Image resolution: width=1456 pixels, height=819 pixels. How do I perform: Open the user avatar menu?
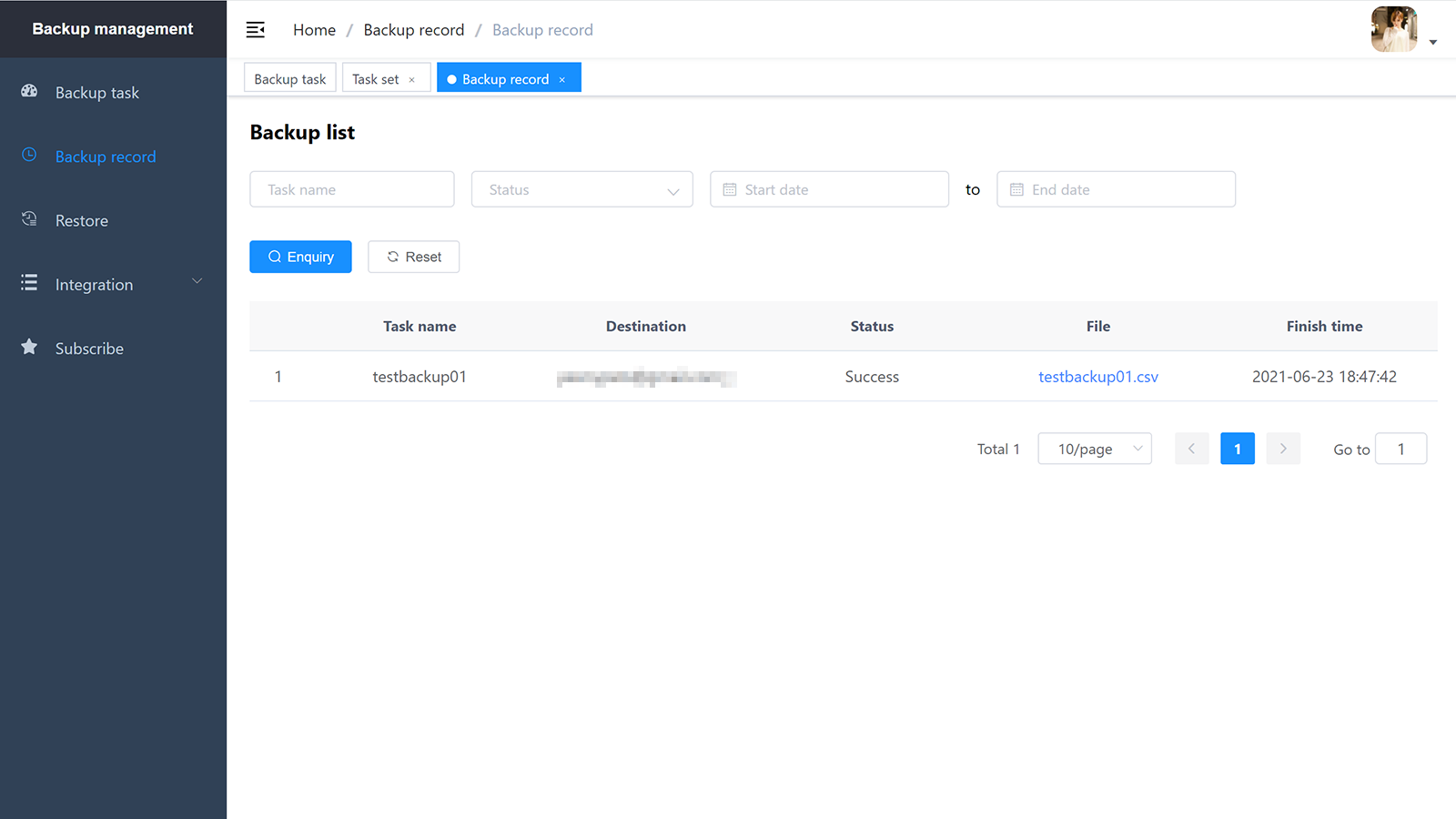pyautogui.click(x=1394, y=29)
